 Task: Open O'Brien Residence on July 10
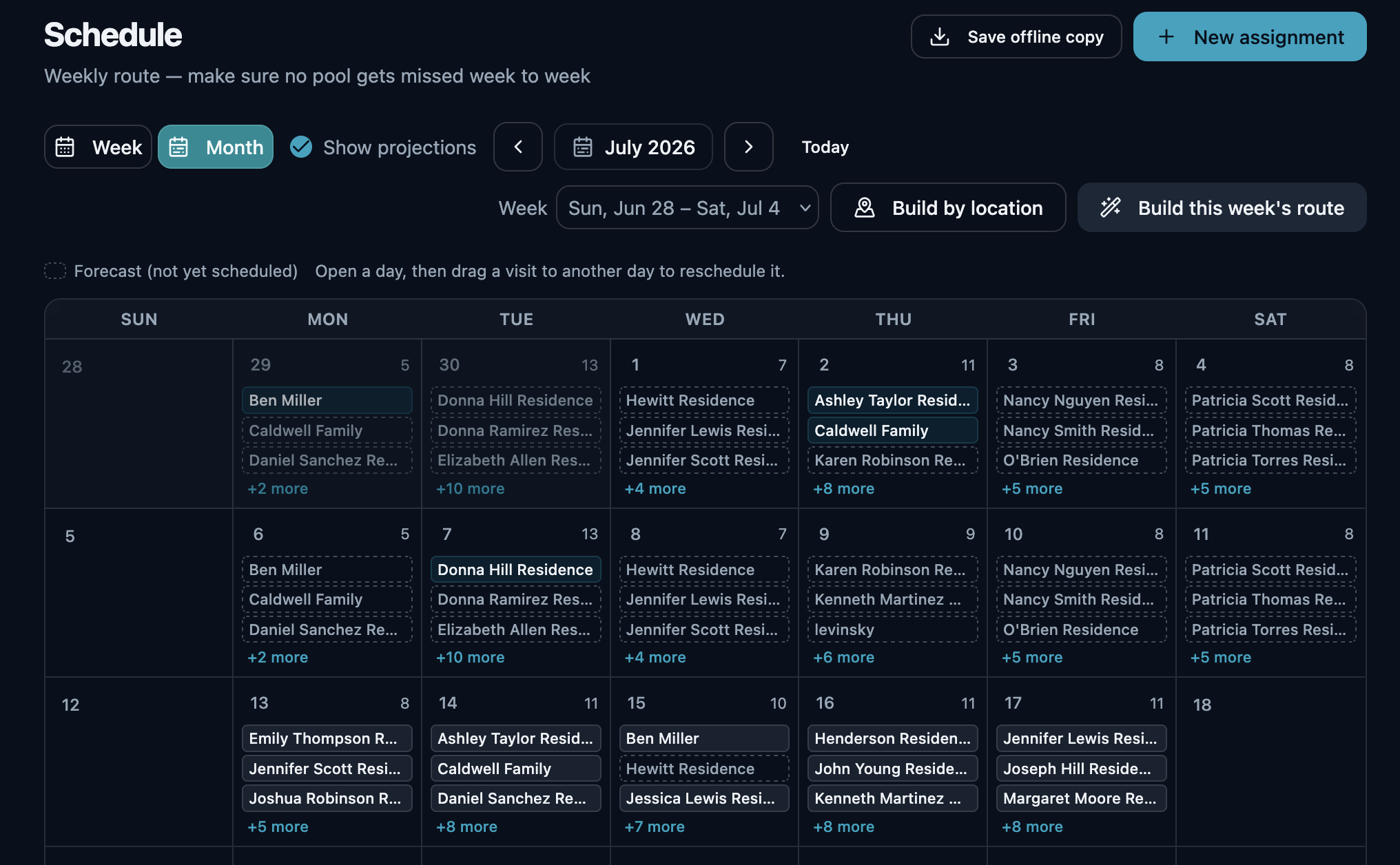tap(1082, 629)
